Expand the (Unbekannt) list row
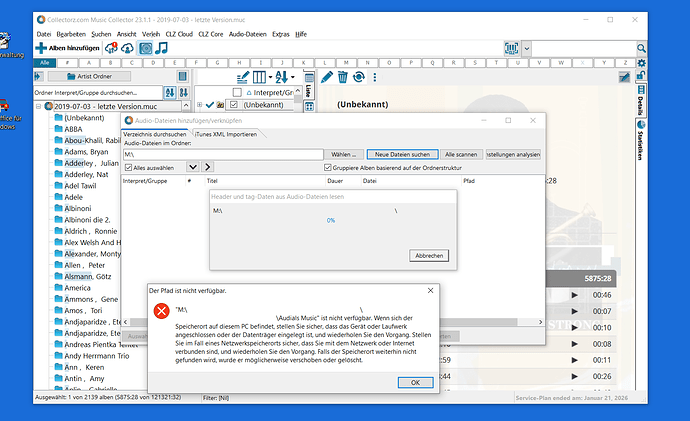 tap(199, 105)
